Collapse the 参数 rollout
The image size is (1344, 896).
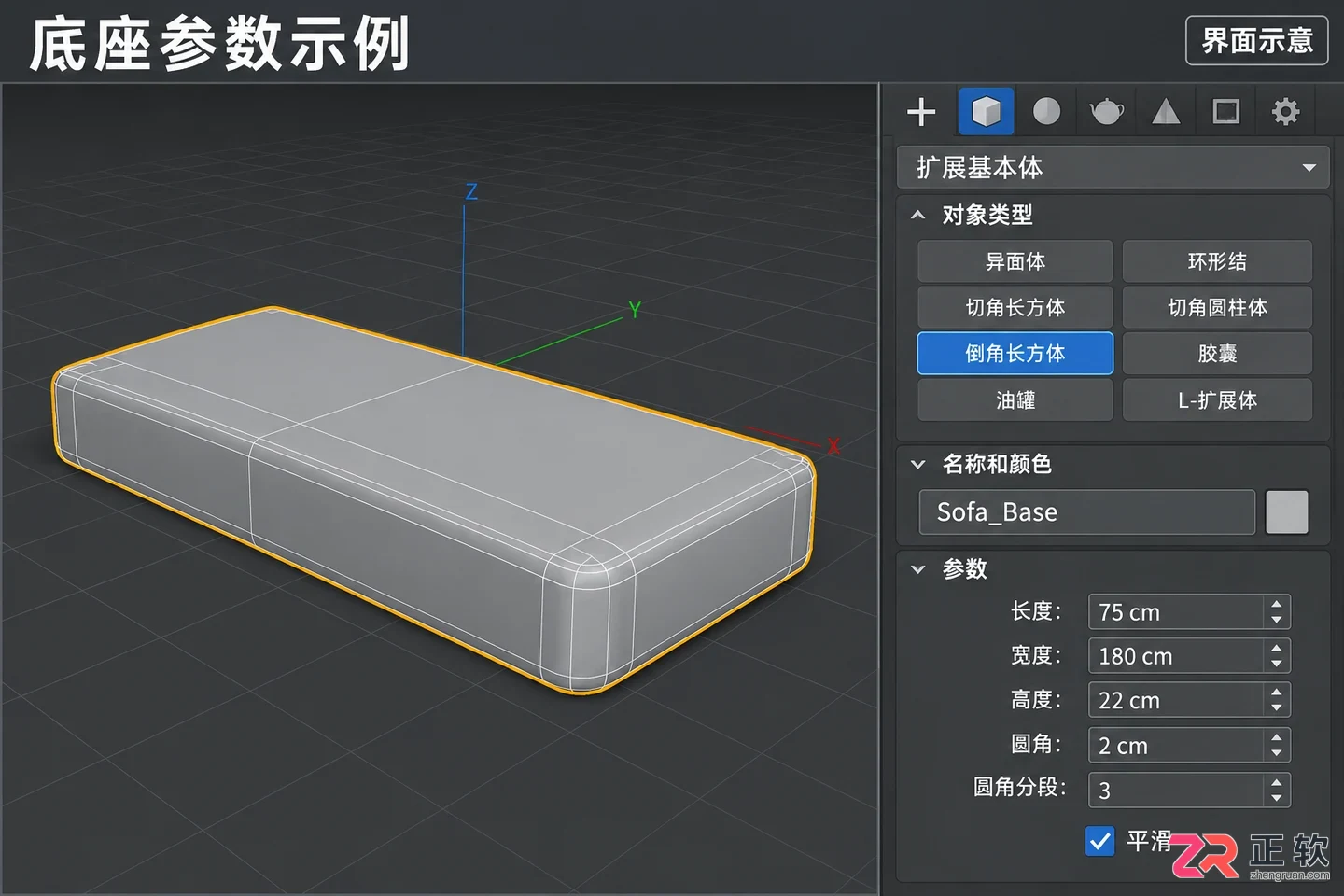(x=918, y=569)
